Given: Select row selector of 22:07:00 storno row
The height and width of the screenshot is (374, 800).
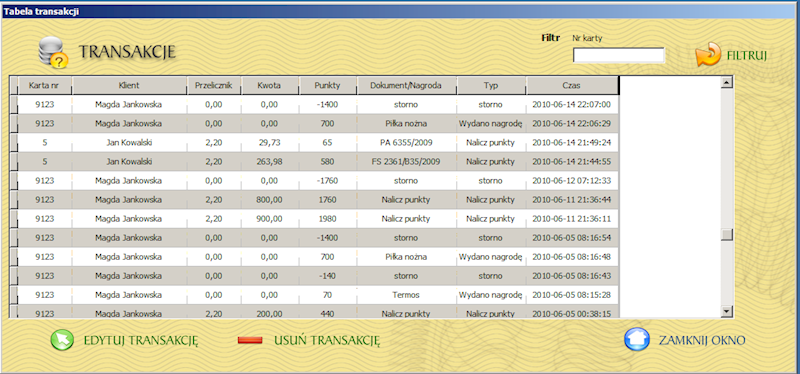Looking at the screenshot, I should [14, 105].
